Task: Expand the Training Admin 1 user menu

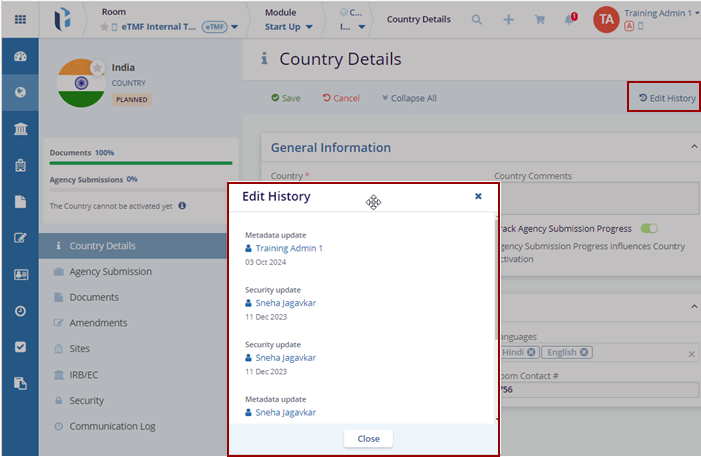Action: click(x=694, y=14)
